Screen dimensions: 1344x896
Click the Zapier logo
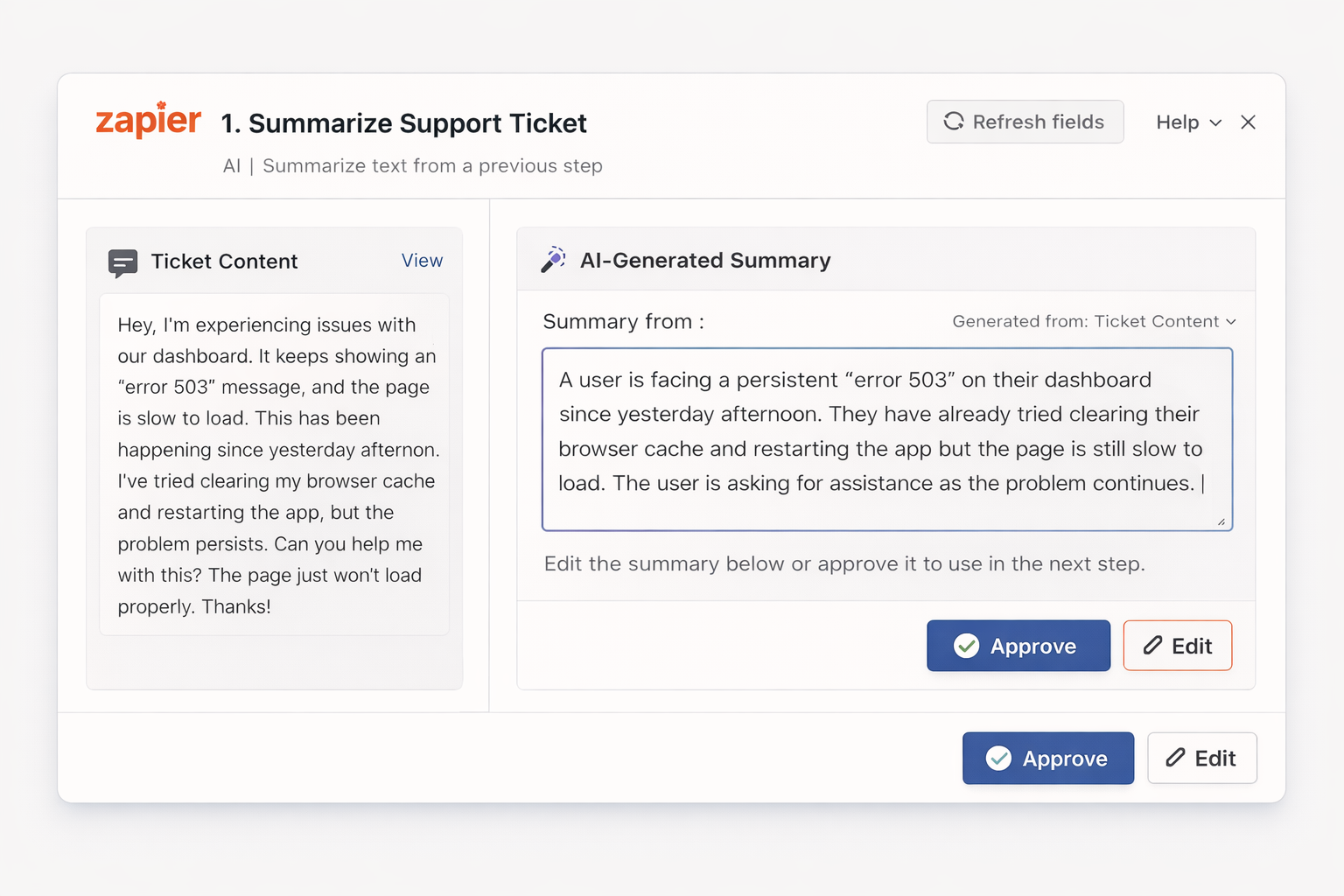[x=148, y=120]
